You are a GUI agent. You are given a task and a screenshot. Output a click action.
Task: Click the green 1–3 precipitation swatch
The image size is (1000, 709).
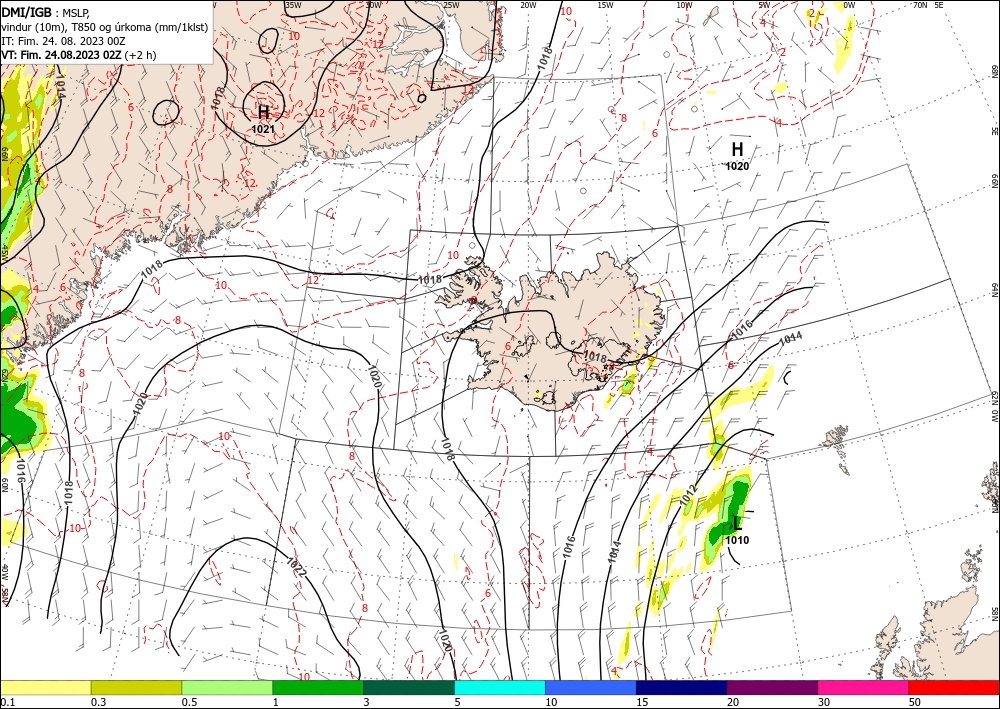pyautogui.click(x=318, y=688)
